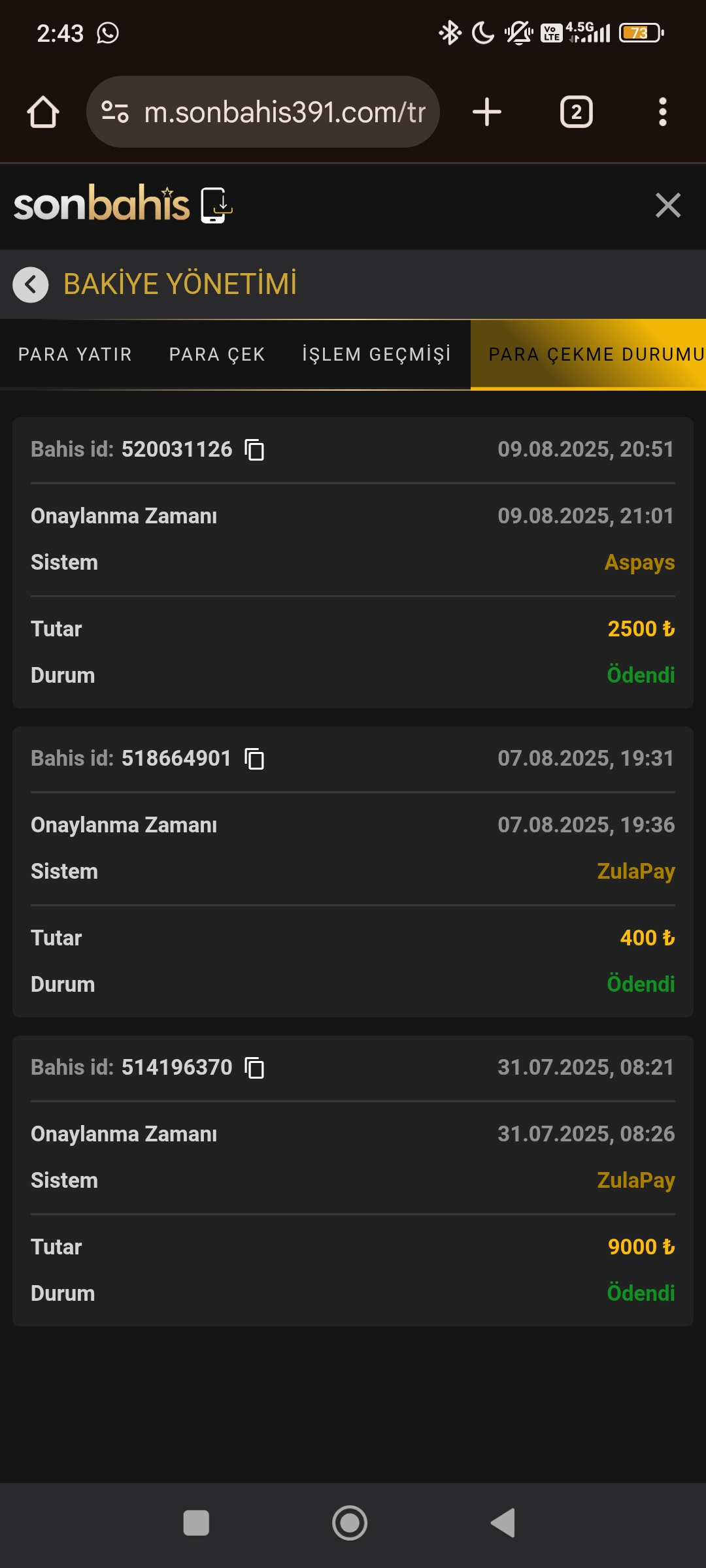The image size is (706, 1568).
Task: Copy bet id 514196370
Action: tap(254, 1068)
